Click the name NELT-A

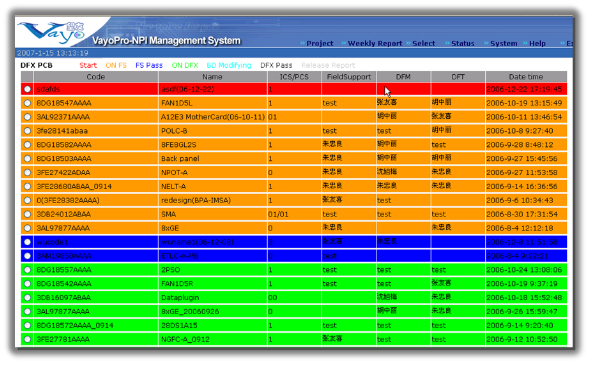[173, 186]
